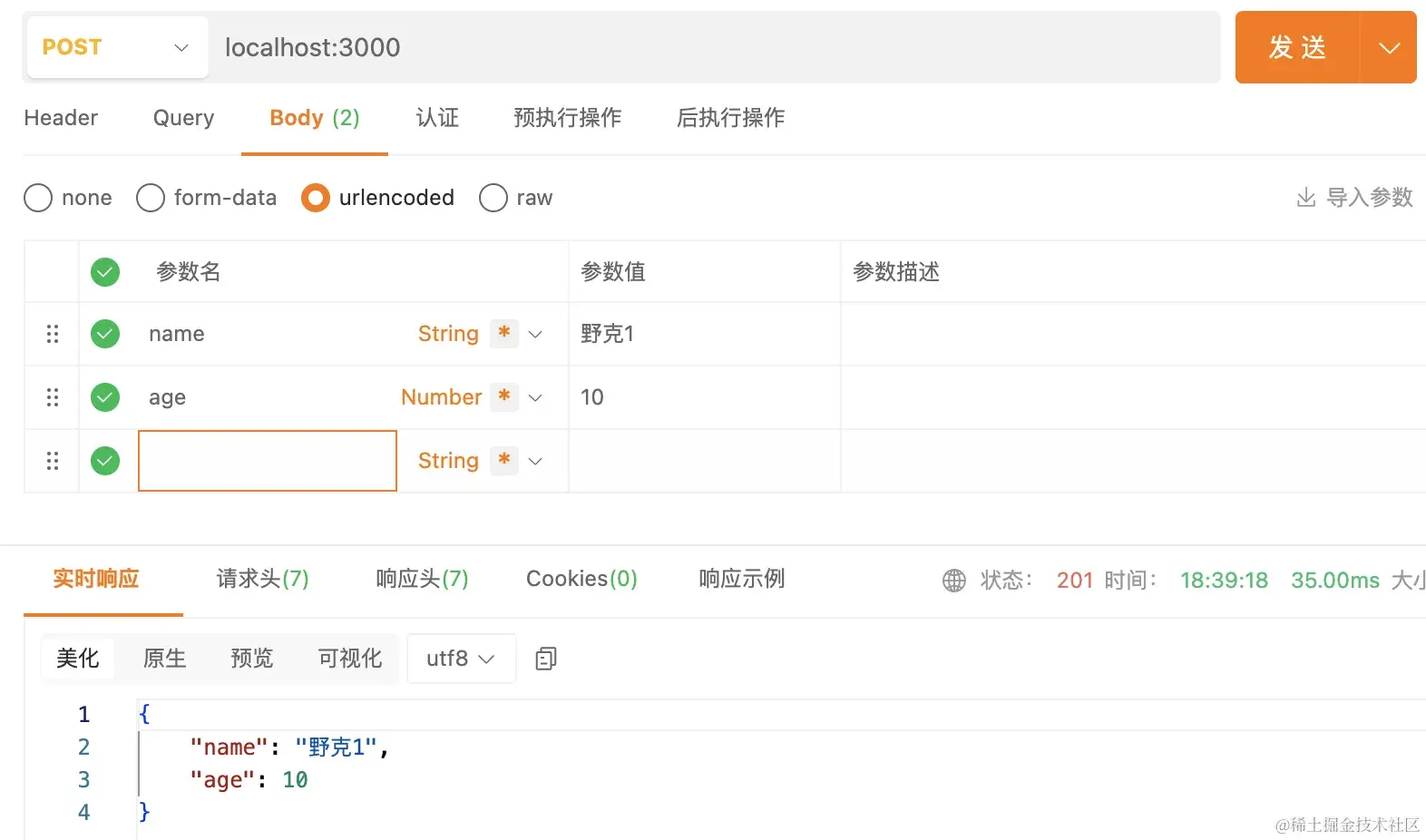
Task: Click the name row description cell
Action: [x=1133, y=334]
